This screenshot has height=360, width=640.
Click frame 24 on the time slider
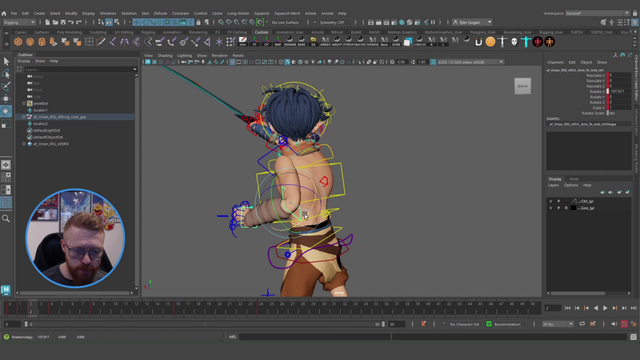[x=261, y=308]
